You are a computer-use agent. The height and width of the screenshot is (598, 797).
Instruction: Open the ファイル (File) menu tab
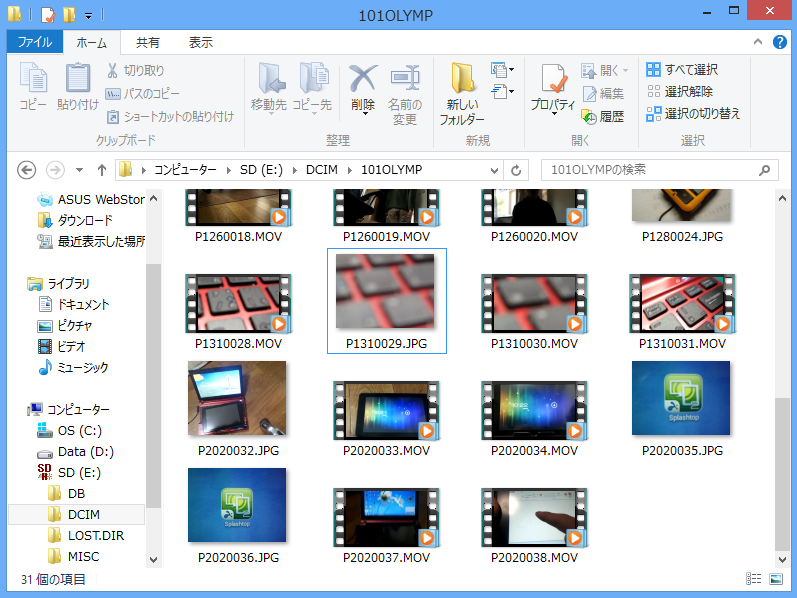[35, 43]
